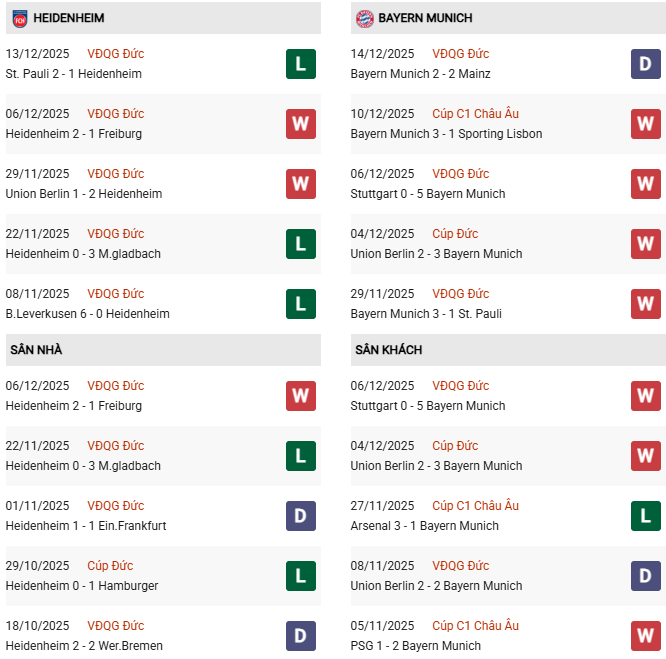Click L badge for B.Leverkusen 6-0 Heidenheim

[300, 304]
